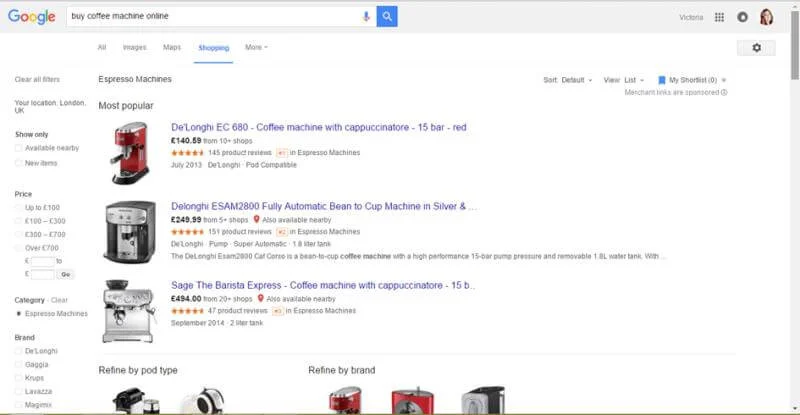Click the maximum price input field
Viewport: 800px width, 415px height.
42,274
